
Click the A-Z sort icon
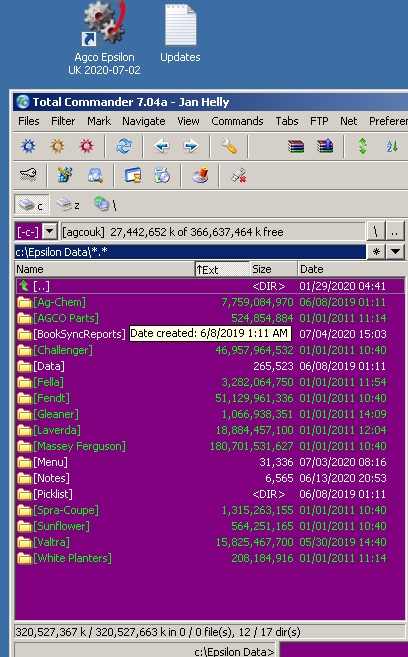tap(392, 146)
